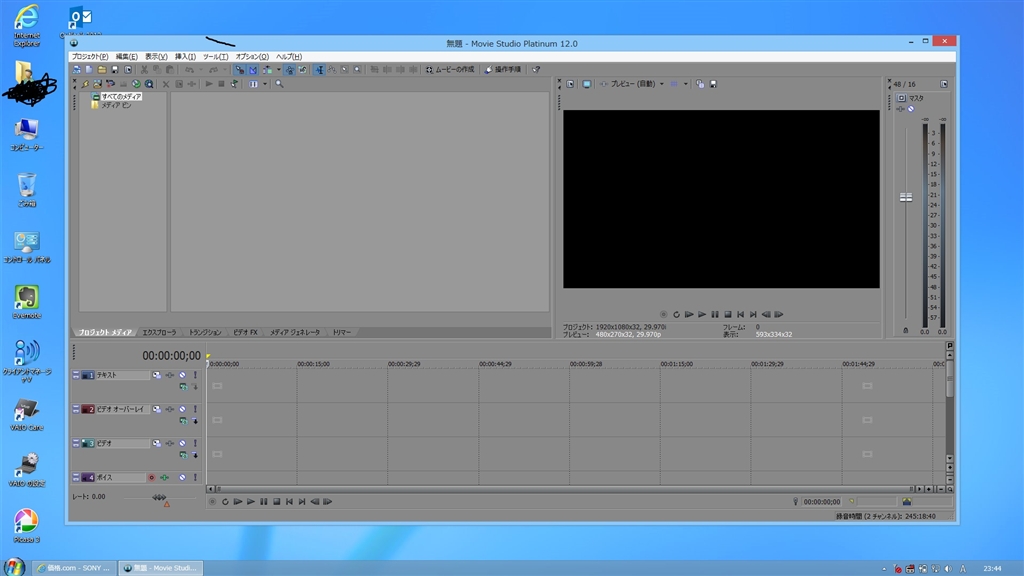Play from timeline transport bar

251,502
